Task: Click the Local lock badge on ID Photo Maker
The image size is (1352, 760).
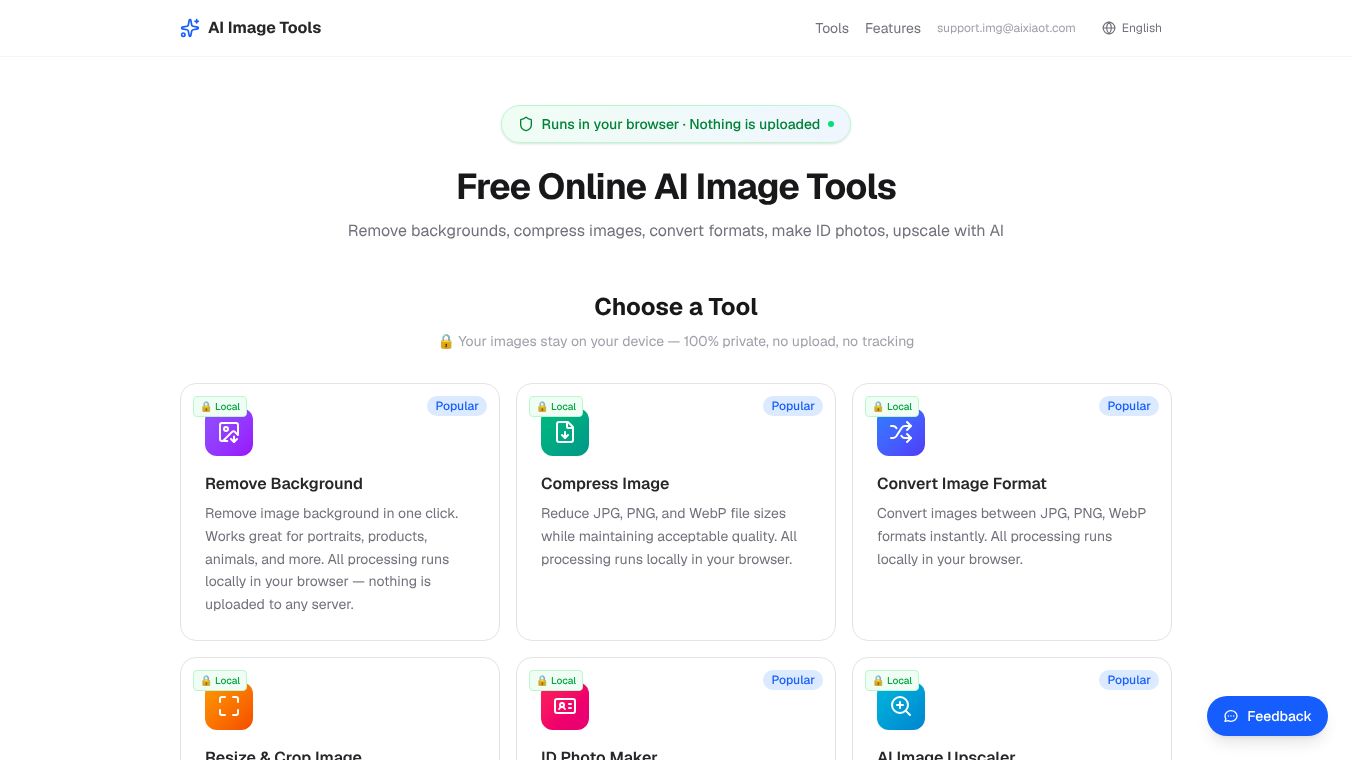Action: (556, 680)
